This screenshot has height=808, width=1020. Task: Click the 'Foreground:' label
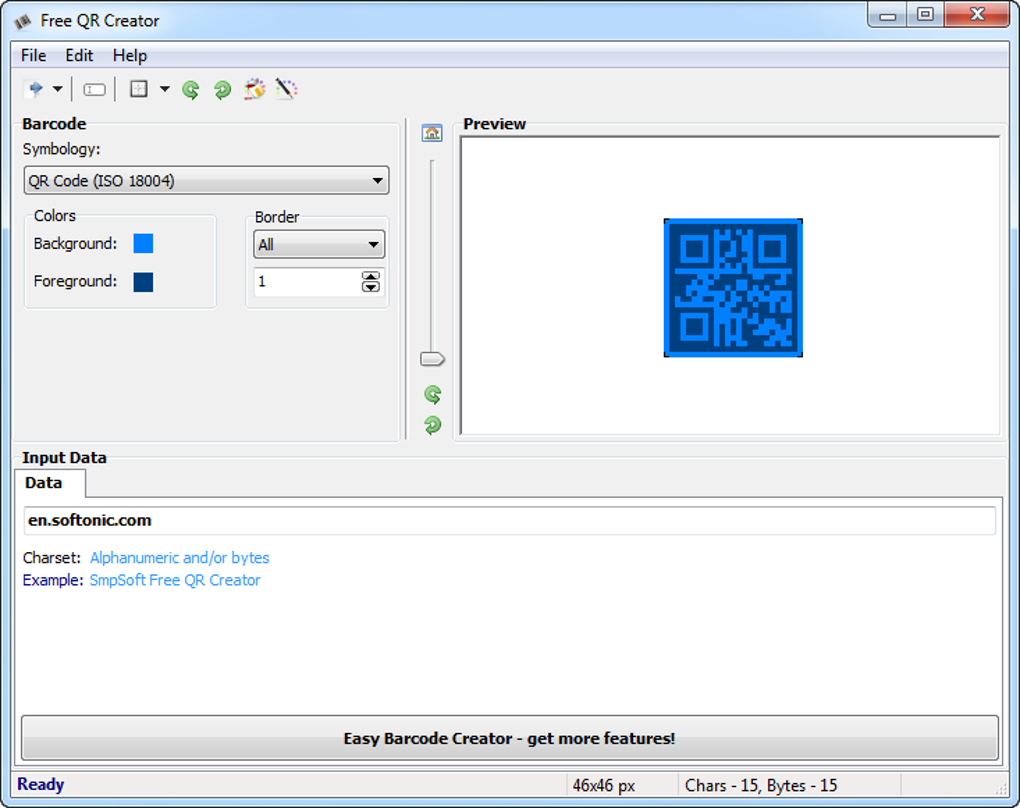pyautogui.click(x=75, y=281)
